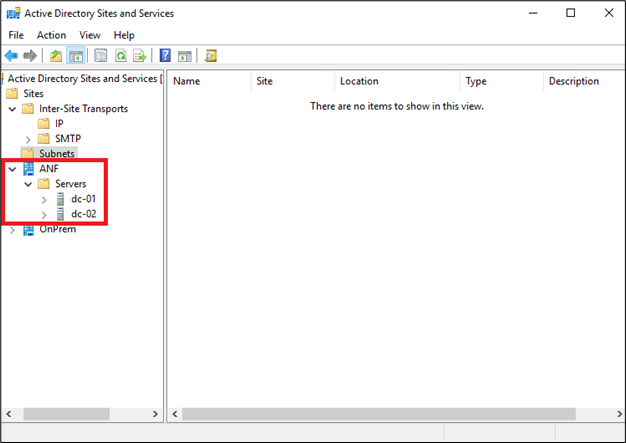Click the right arrow of tree pane scrollbar

click(x=155, y=414)
